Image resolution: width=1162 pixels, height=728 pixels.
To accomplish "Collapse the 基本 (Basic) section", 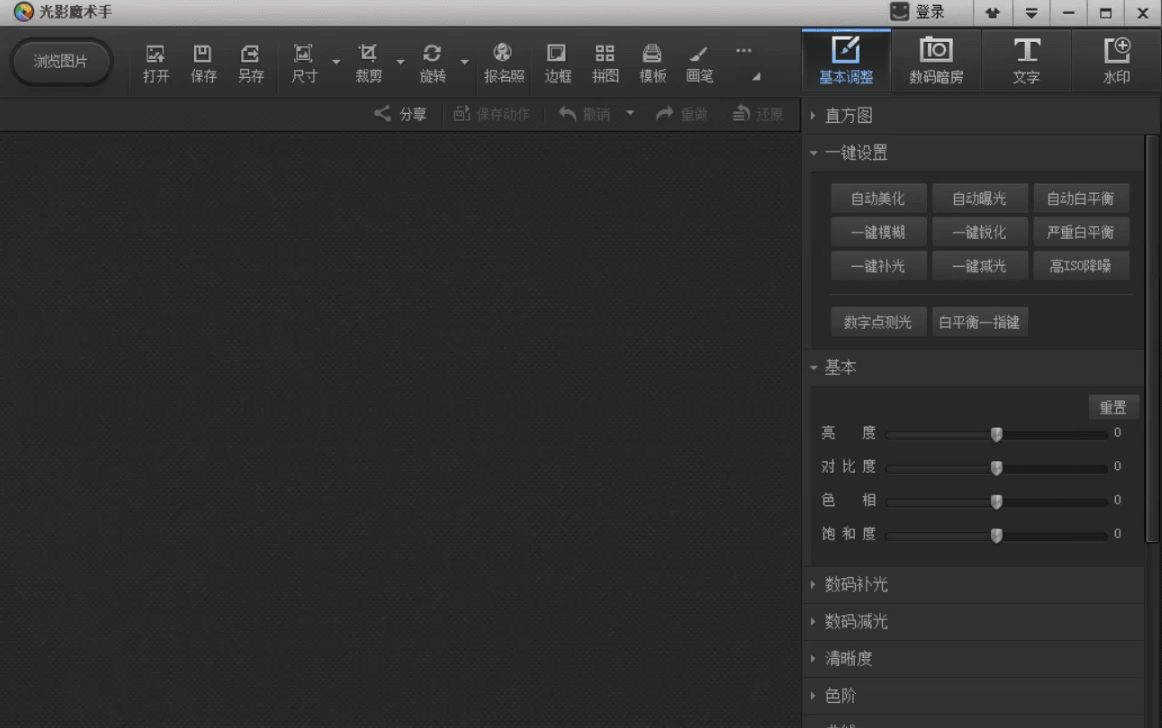I will click(x=813, y=368).
